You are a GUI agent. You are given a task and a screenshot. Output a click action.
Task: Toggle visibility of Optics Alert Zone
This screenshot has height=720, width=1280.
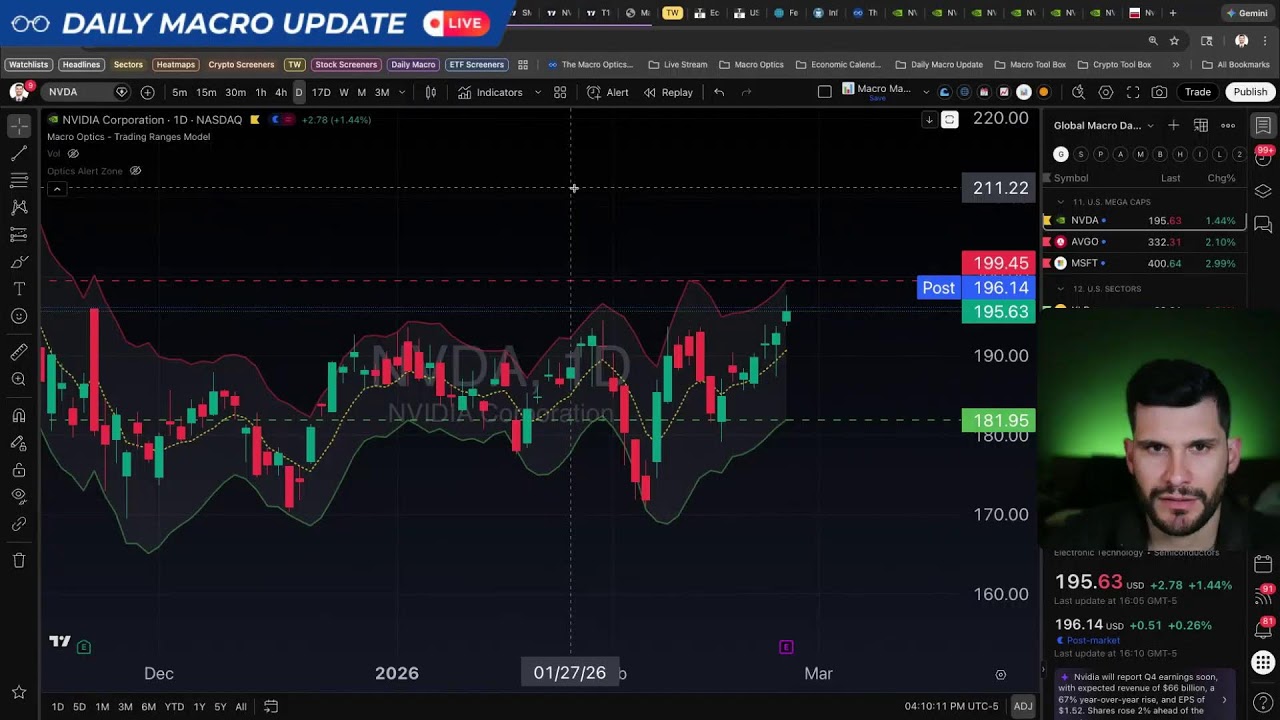tap(135, 171)
